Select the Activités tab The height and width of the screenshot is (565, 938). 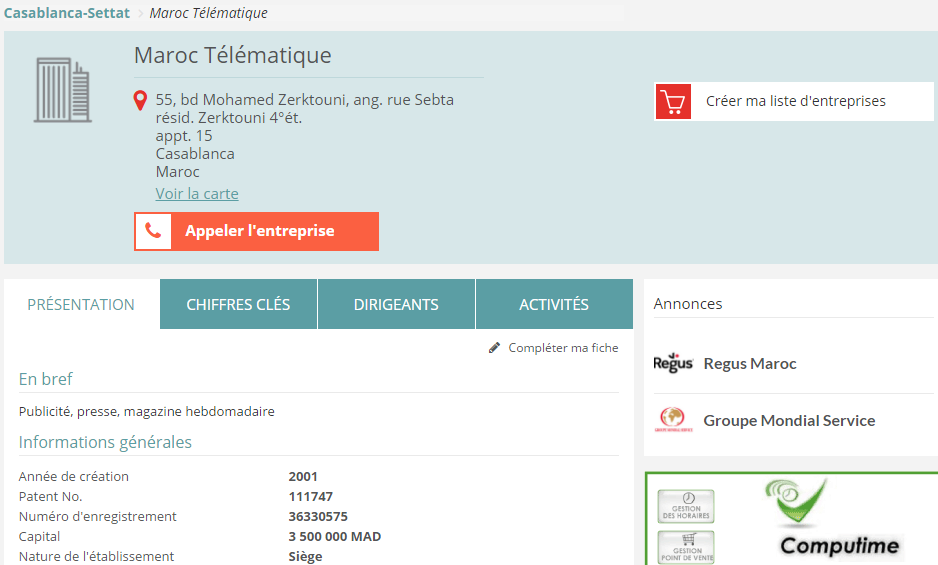[554, 304]
